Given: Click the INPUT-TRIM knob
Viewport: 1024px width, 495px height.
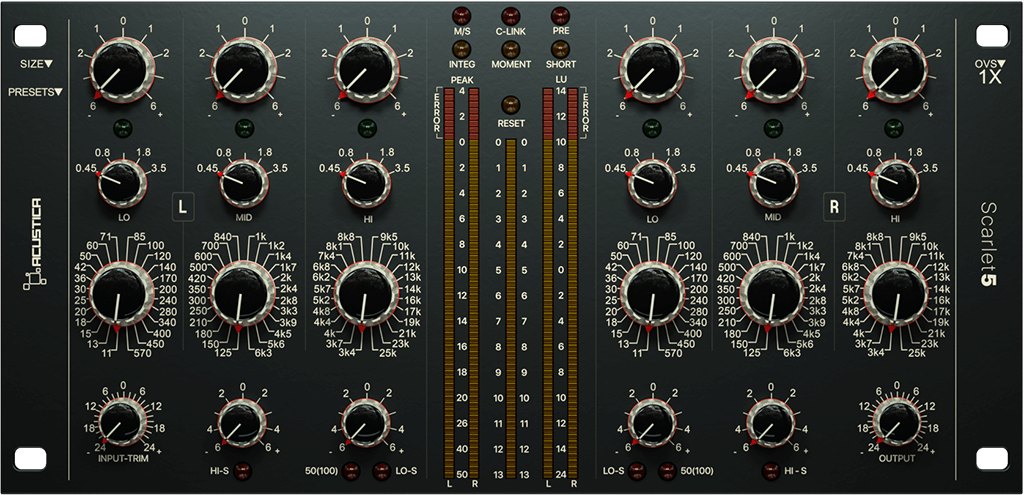Looking at the screenshot, I should coord(121,422).
